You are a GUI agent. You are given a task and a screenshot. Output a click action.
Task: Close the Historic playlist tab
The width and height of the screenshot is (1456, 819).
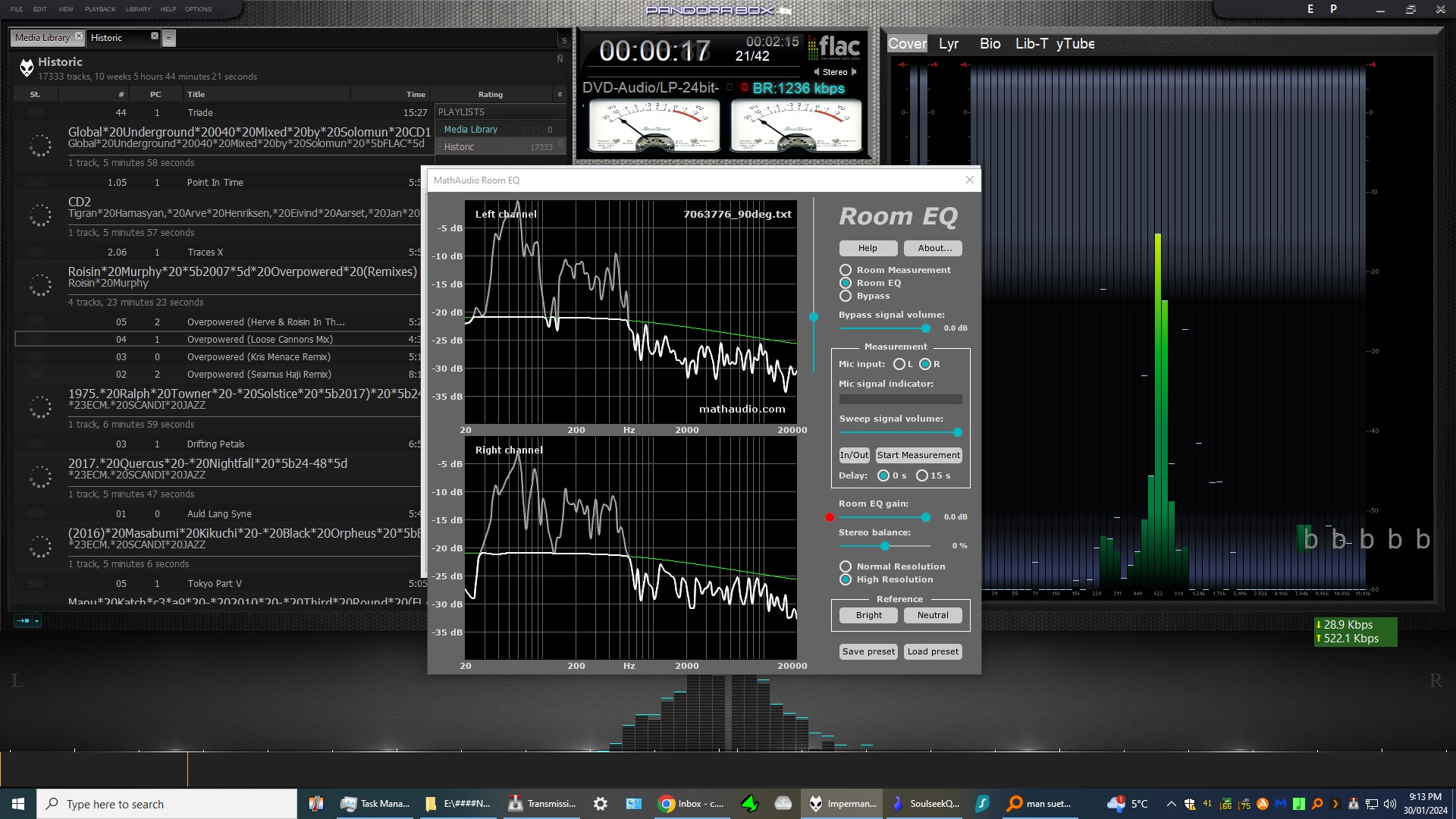pyautogui.click(x=155, y=36)
